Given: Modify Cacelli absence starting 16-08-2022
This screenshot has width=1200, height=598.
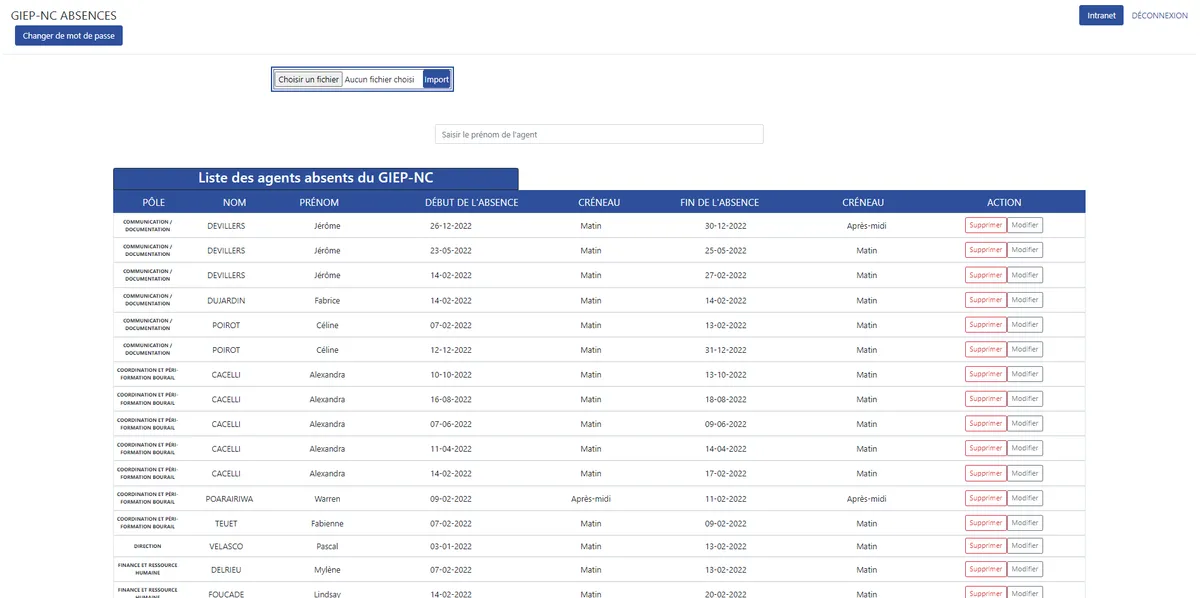Looking at the screenshot, I should tap(1025, 399).
